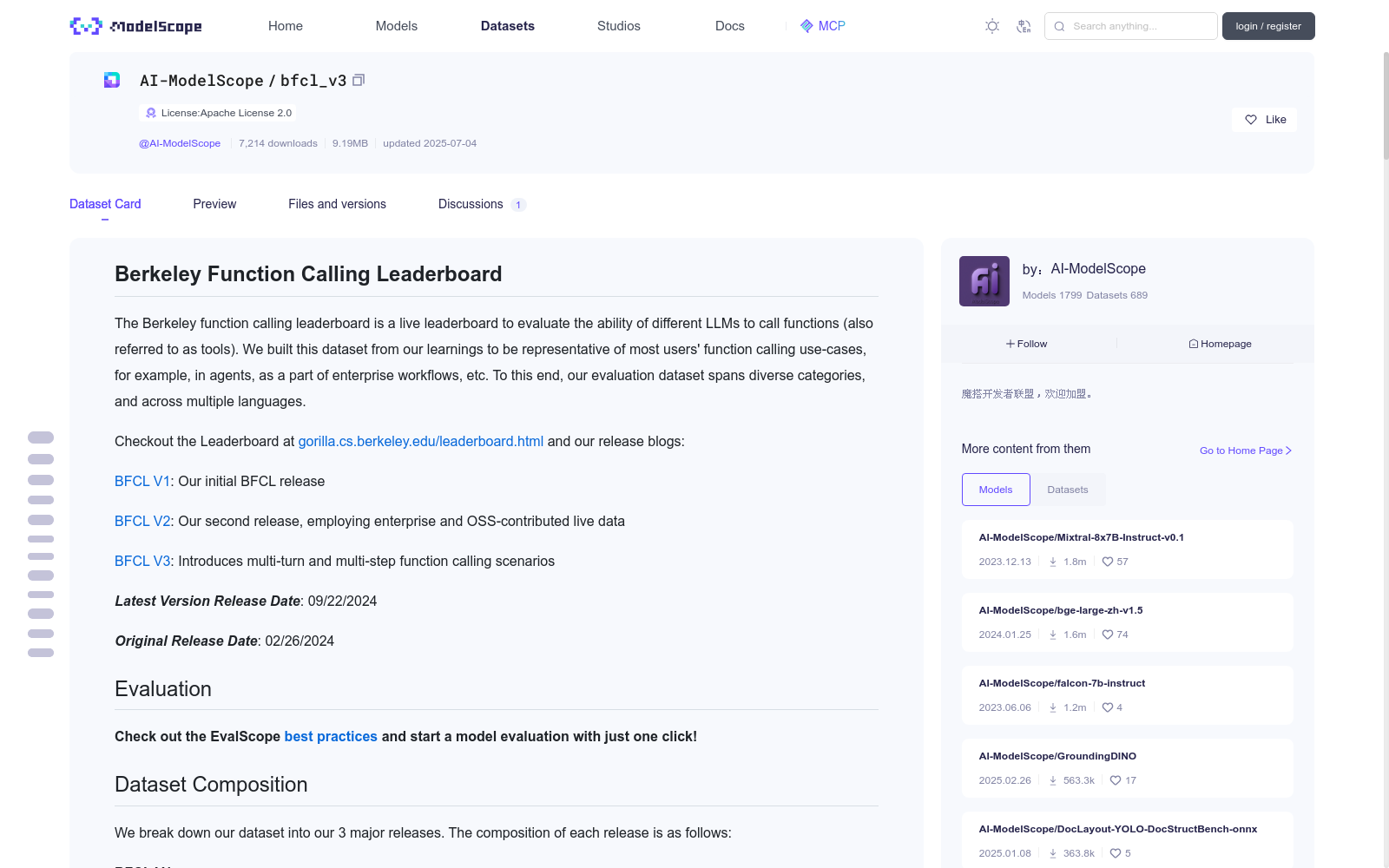Click heart icon on bge-large-zh-v1.5 card
This screenshot has height=868, width=1389.
click(x=1108, y=635)
